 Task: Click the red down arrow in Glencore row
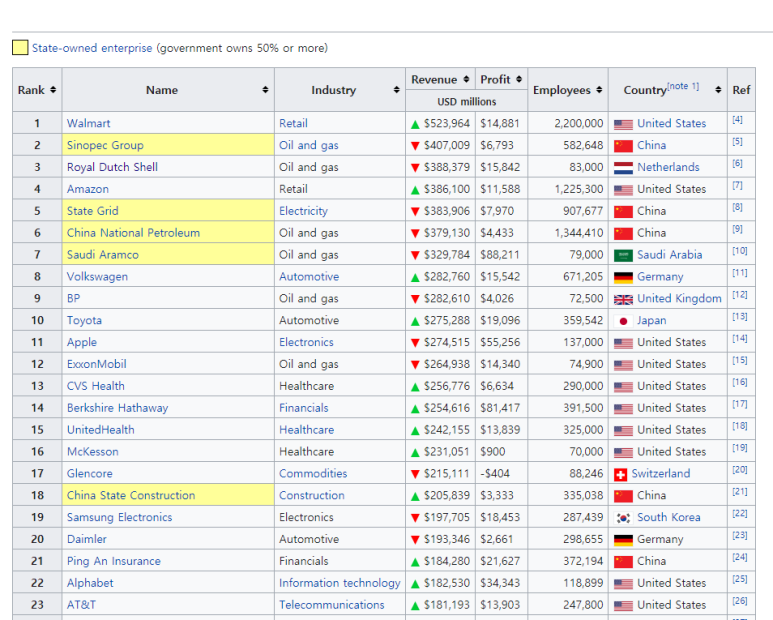415,474
